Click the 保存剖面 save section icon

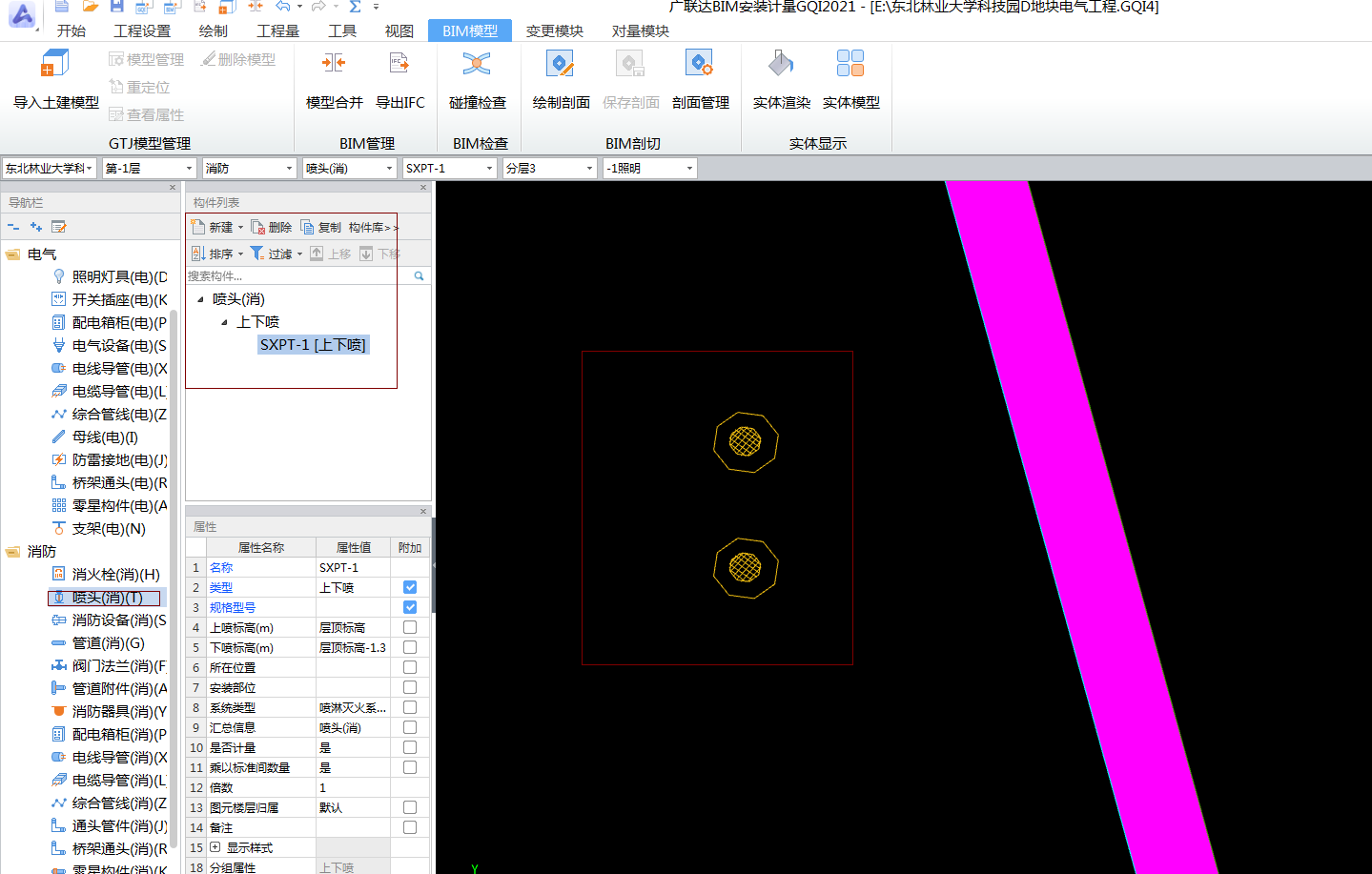click(630, 64)
